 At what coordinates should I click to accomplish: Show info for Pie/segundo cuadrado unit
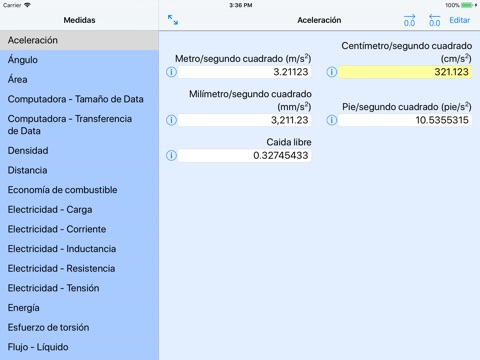(x=332, y=120)
